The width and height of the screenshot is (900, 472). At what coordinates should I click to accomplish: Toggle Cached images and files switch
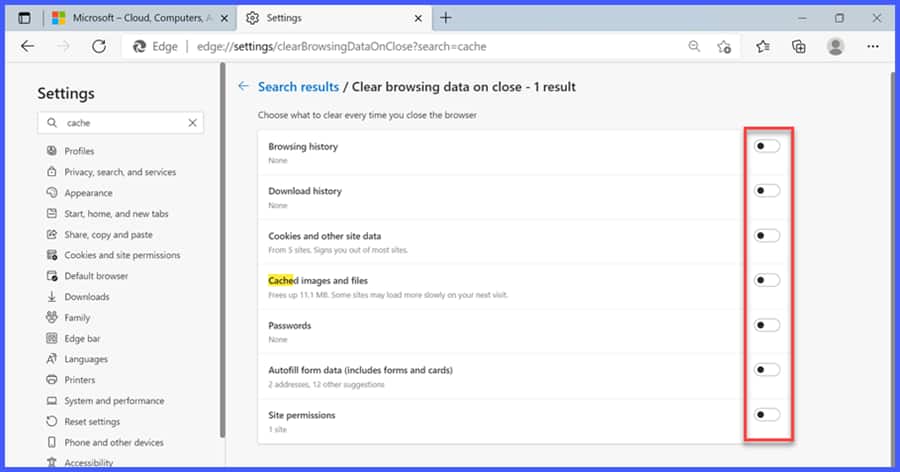(x=766, y=280)
